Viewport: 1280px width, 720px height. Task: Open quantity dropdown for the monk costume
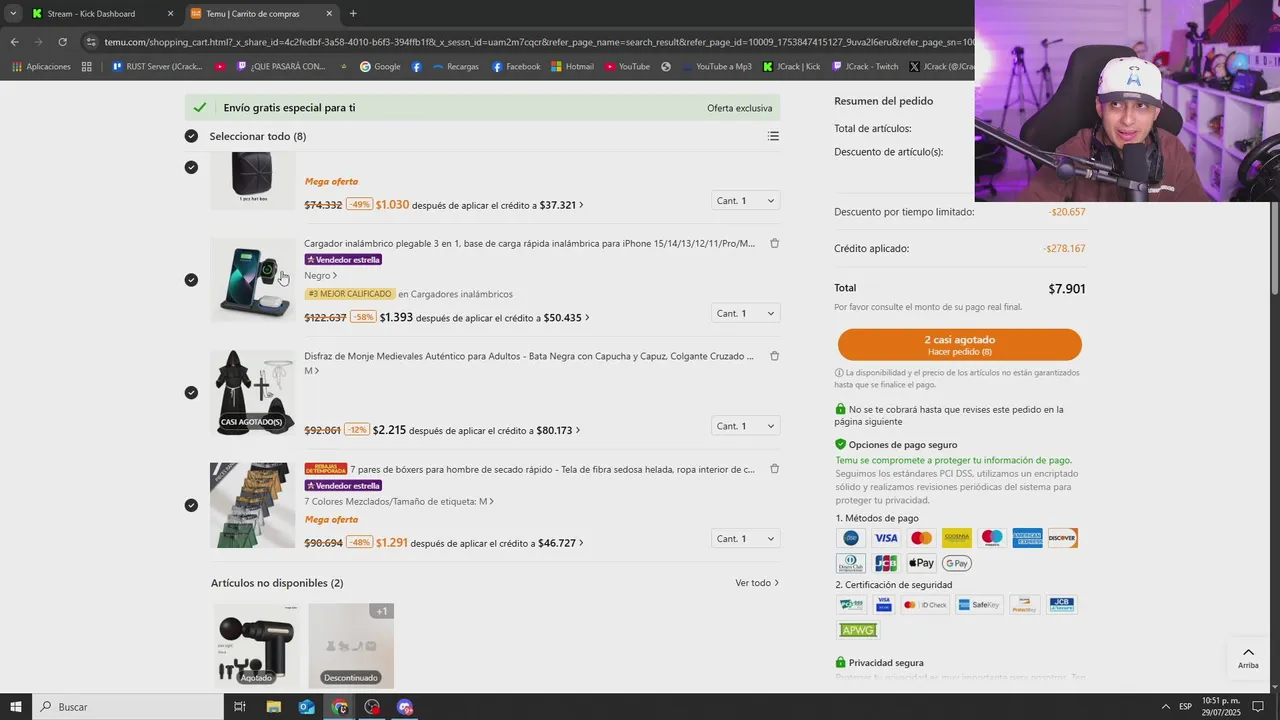tap(745, 426)
